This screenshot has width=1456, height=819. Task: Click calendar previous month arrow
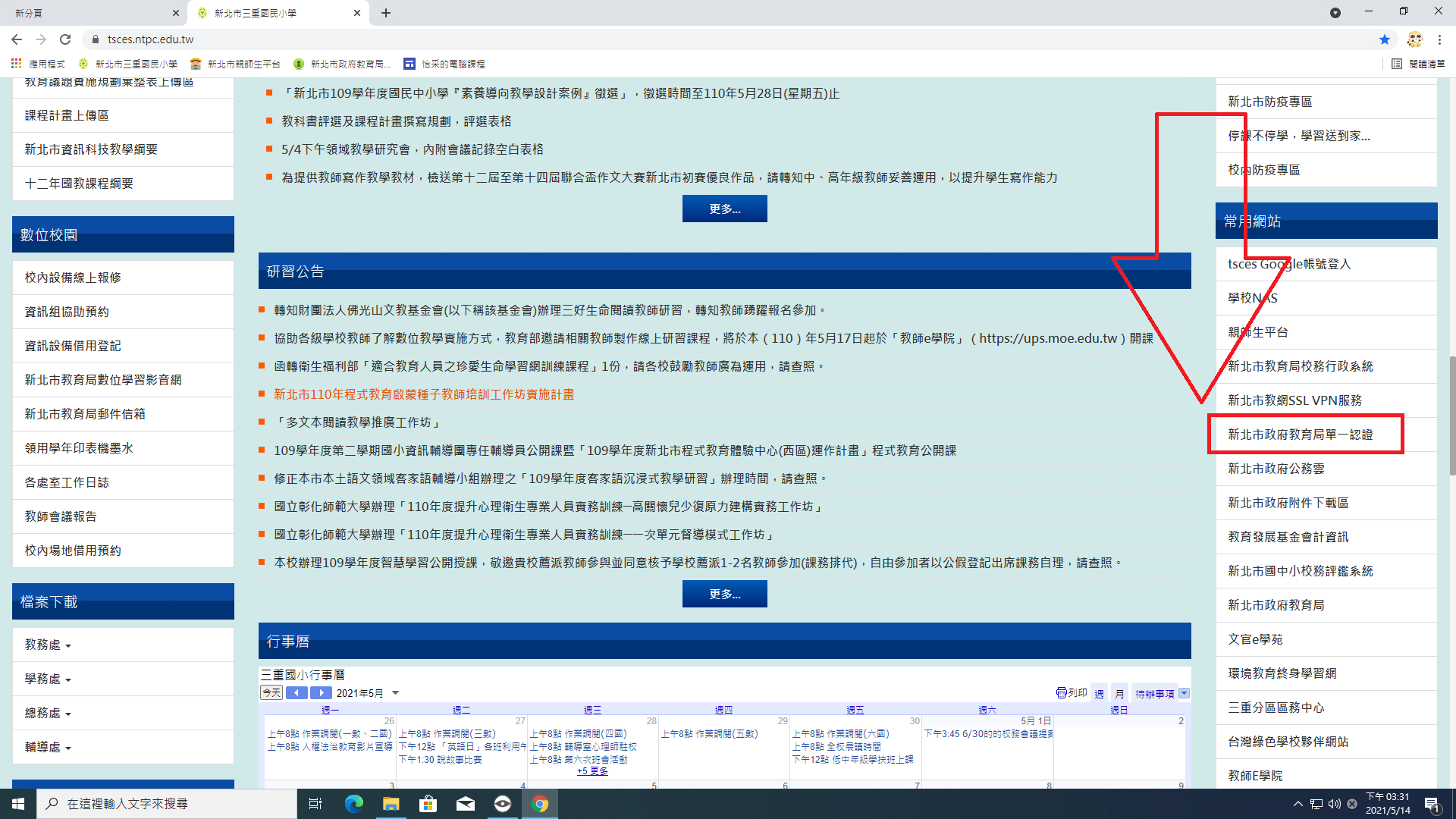click(297, 692)
